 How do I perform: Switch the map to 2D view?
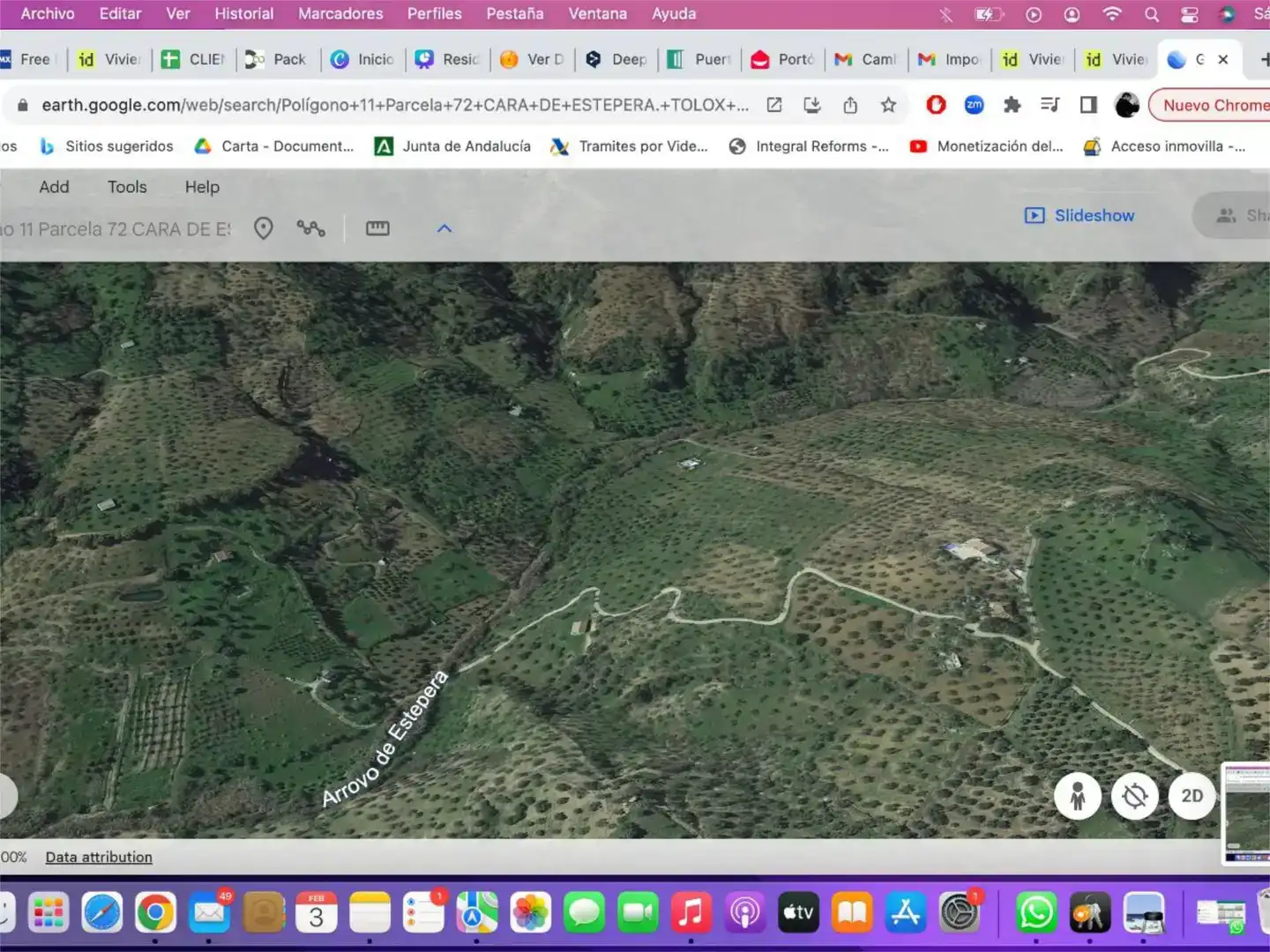click(1192, 796)
